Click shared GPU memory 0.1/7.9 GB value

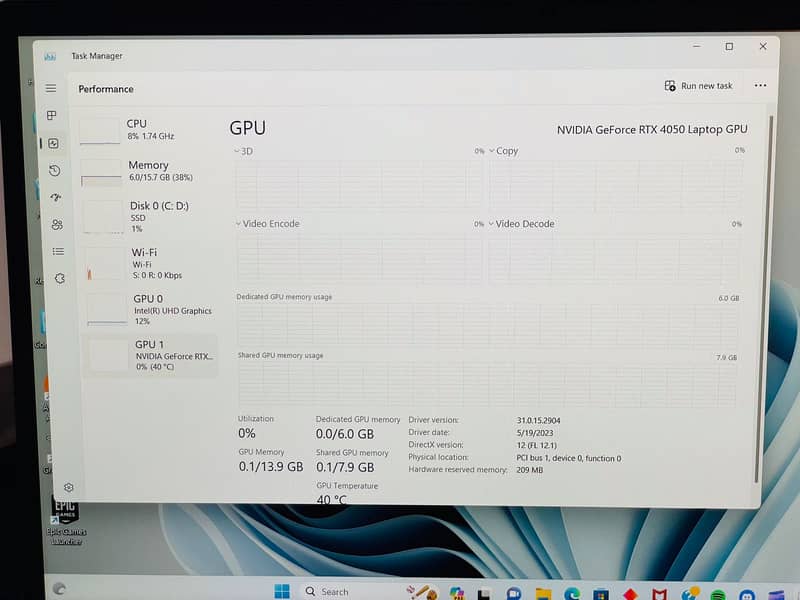click(345, 467)
